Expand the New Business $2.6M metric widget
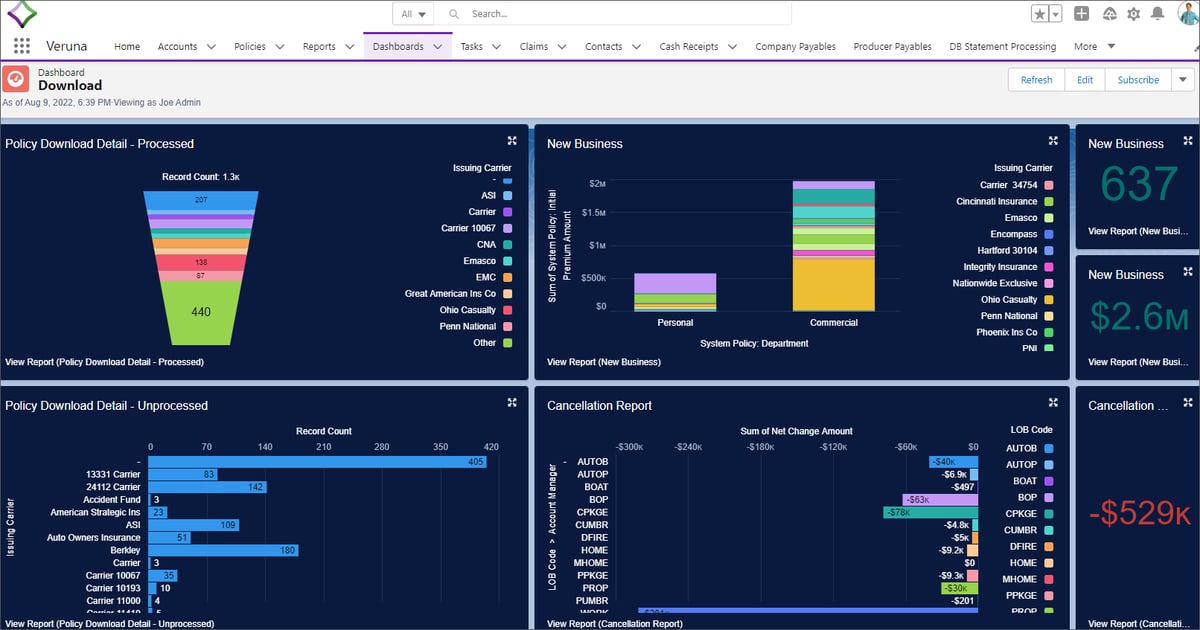1200x630 pixels. (1188, 272)
